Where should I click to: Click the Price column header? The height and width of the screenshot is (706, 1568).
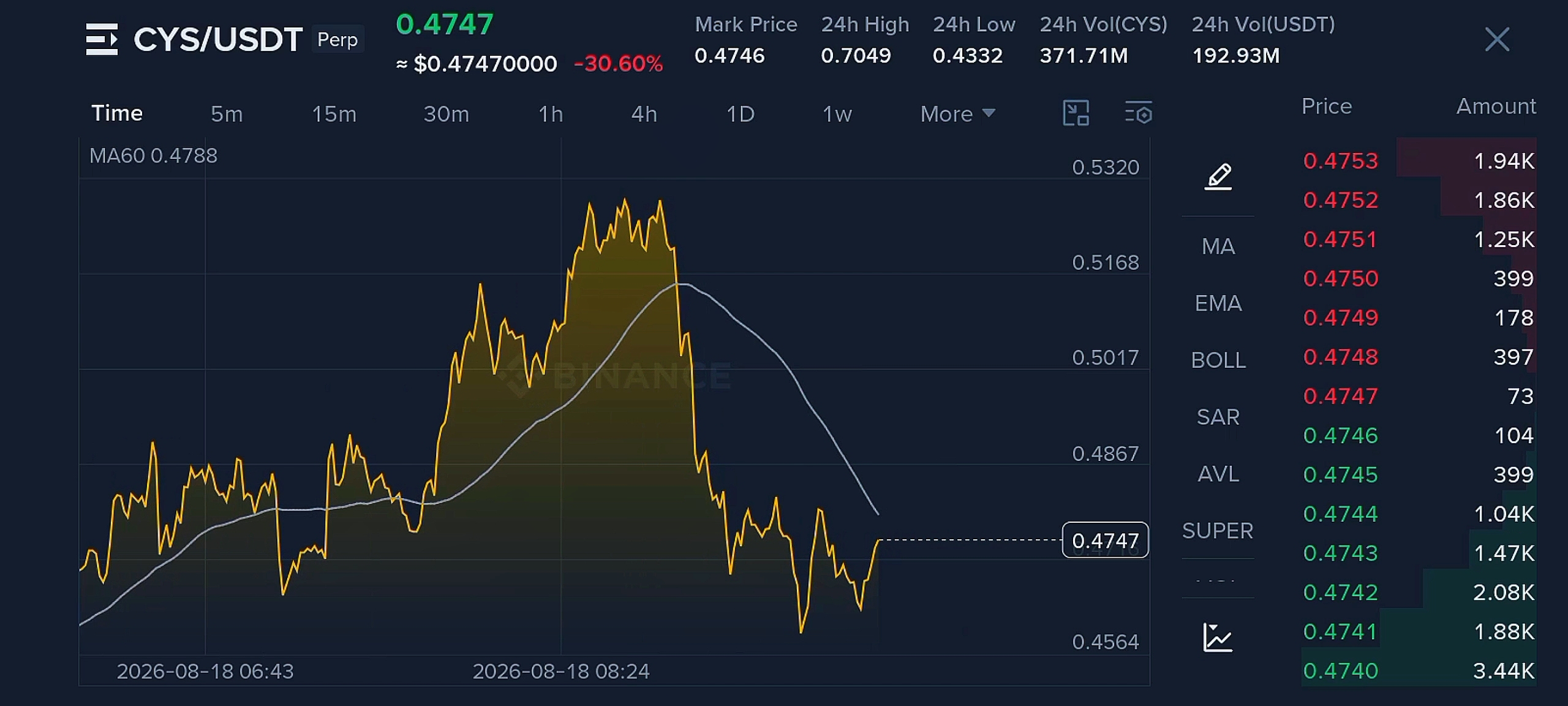click(1327, 107)
